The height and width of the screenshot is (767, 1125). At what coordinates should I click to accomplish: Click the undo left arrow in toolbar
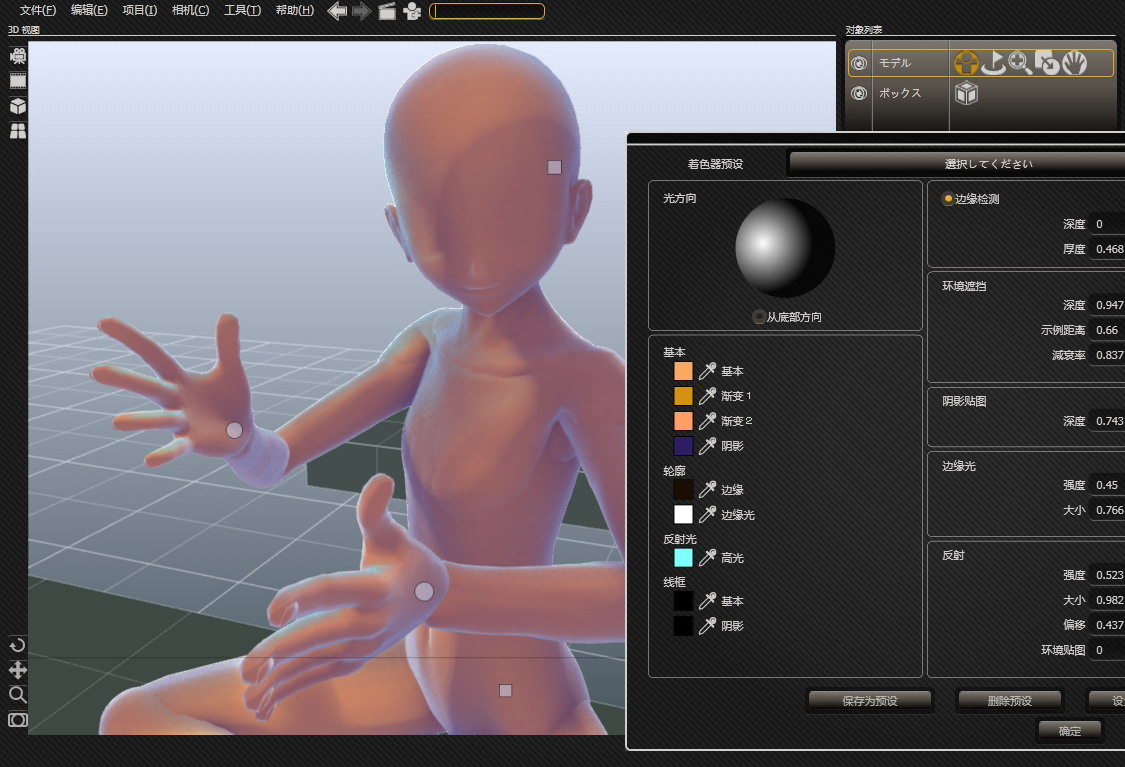tap(337, 11)
